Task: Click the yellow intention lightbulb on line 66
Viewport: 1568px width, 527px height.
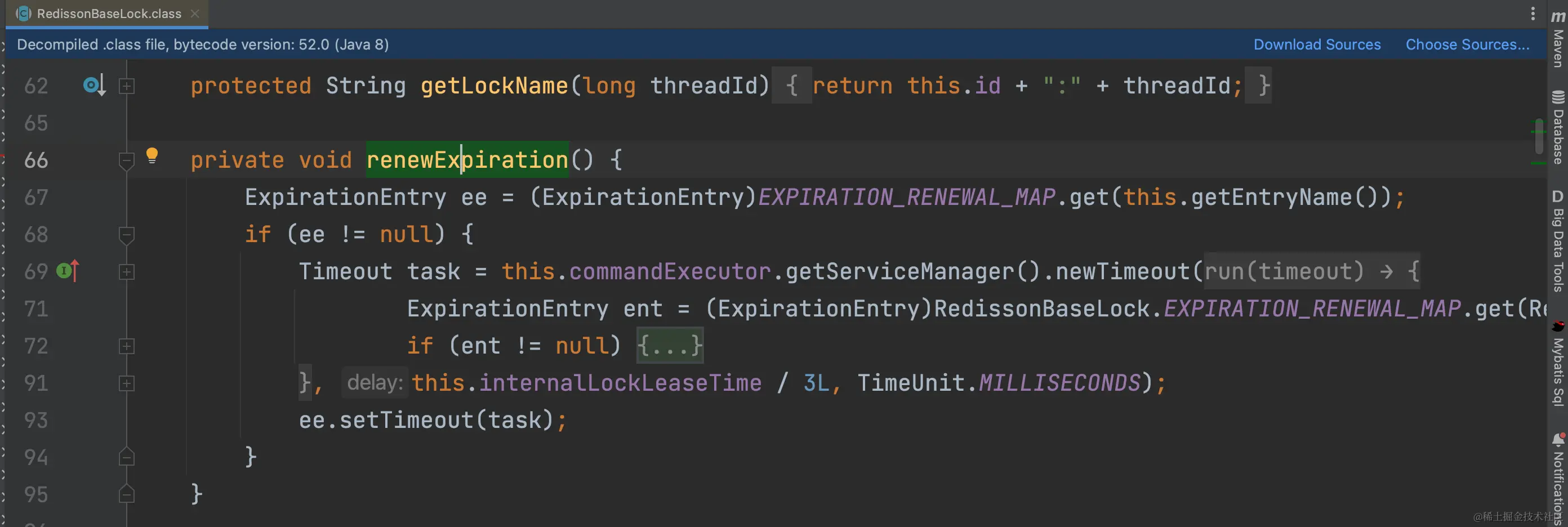Action: pos(152,156)
